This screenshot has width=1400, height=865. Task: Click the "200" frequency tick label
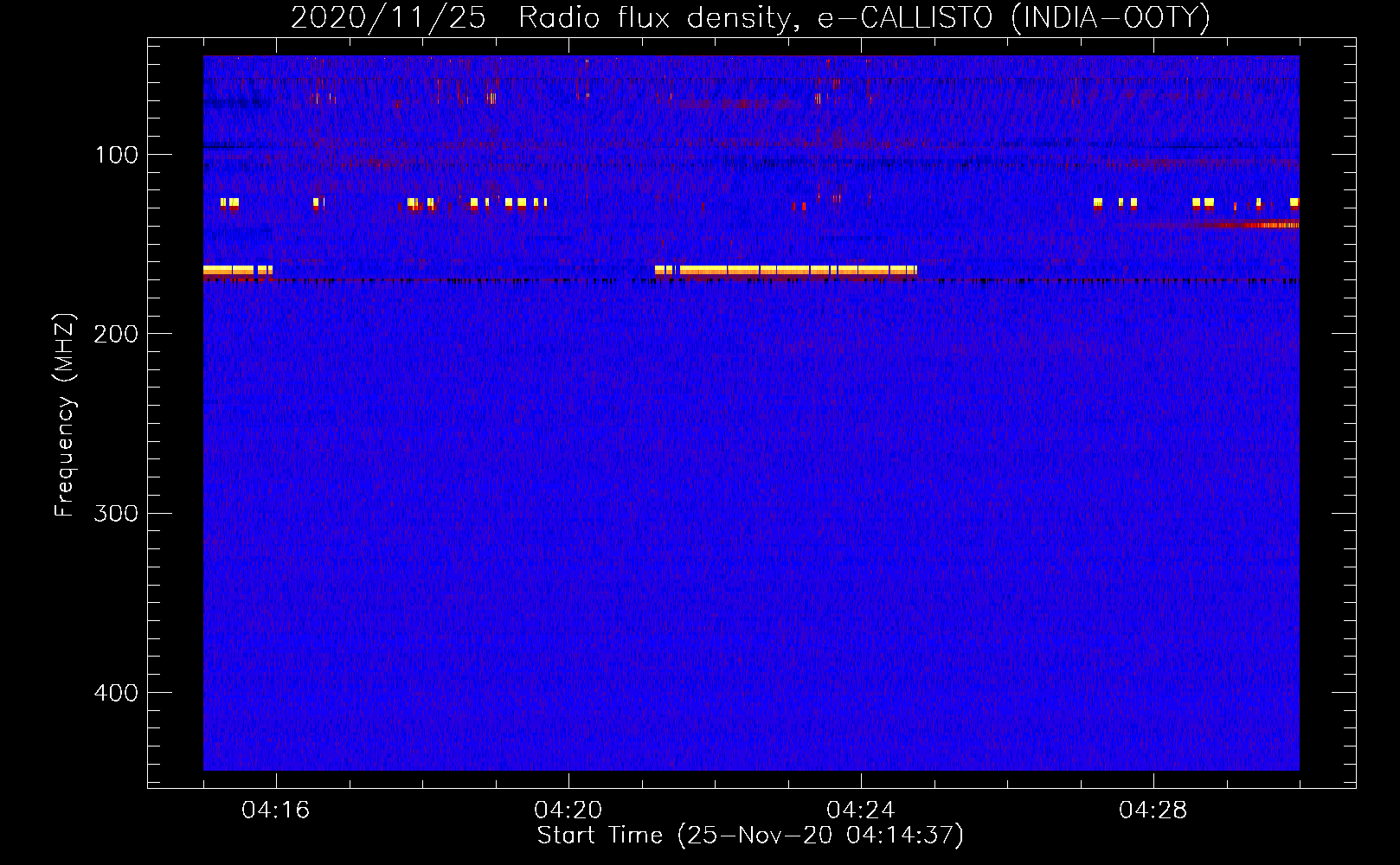[117, 335]
